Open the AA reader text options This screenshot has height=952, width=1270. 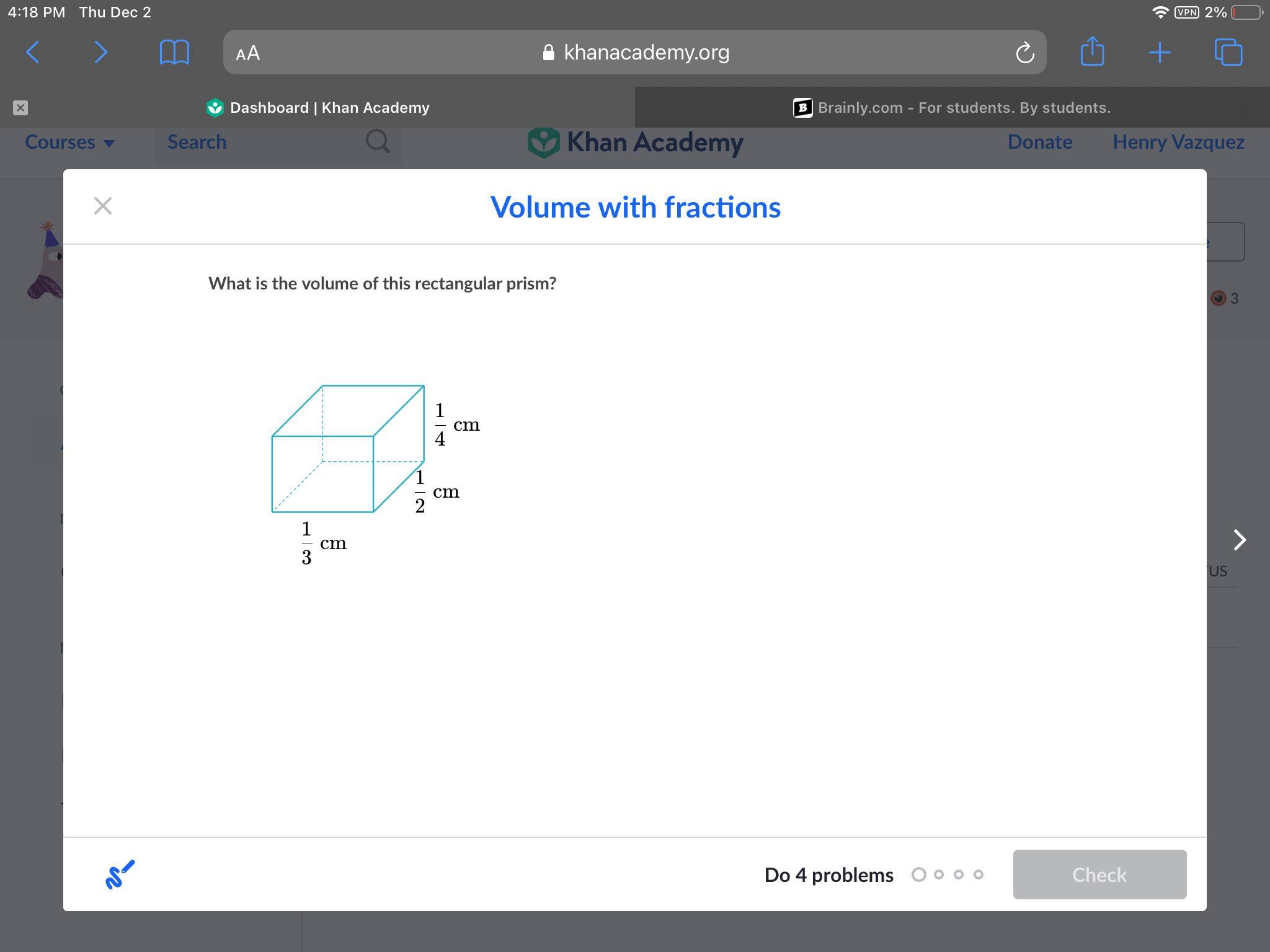[x=248, y=53]
